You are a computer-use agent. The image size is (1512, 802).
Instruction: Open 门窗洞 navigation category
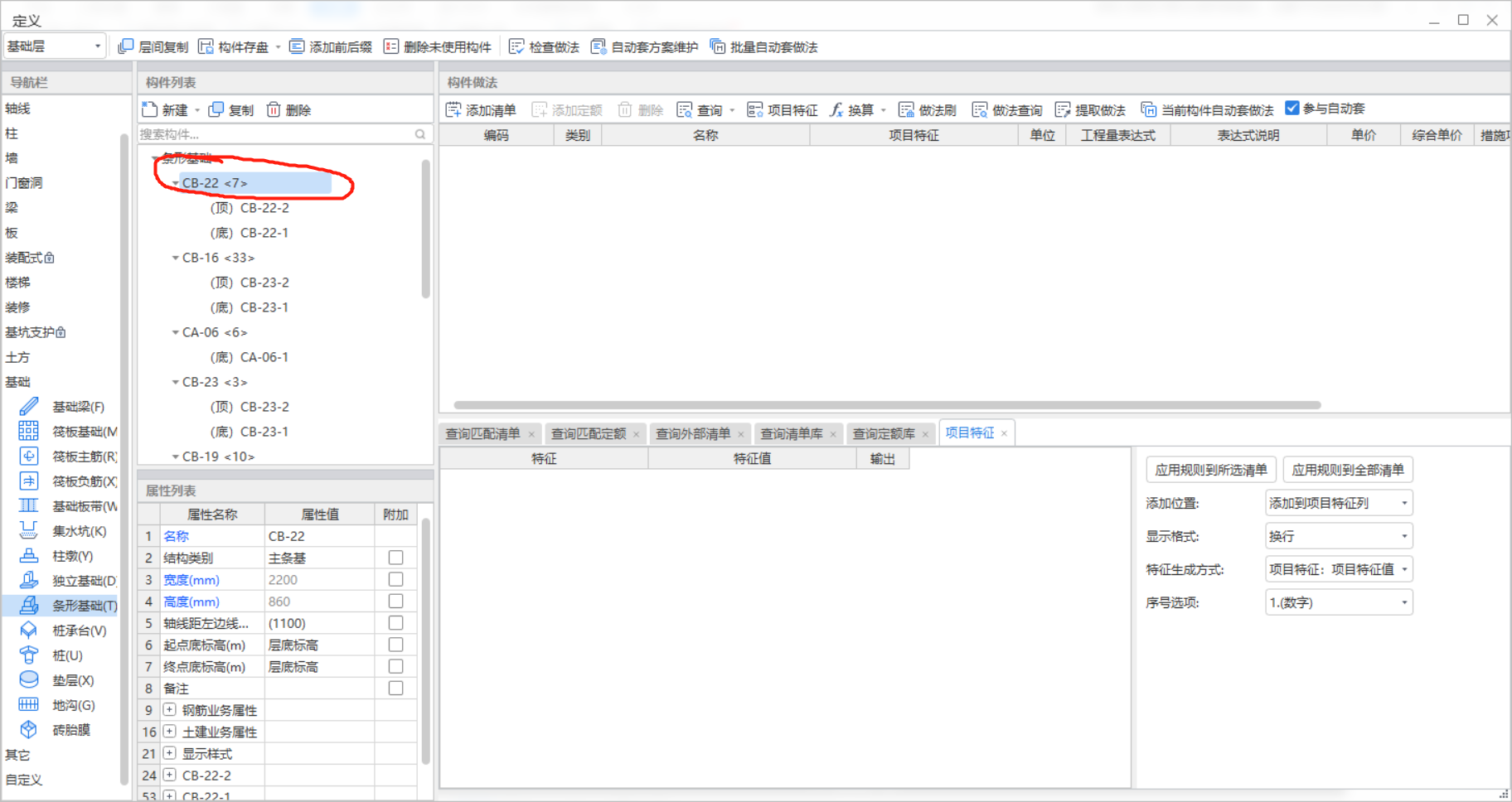24,183
